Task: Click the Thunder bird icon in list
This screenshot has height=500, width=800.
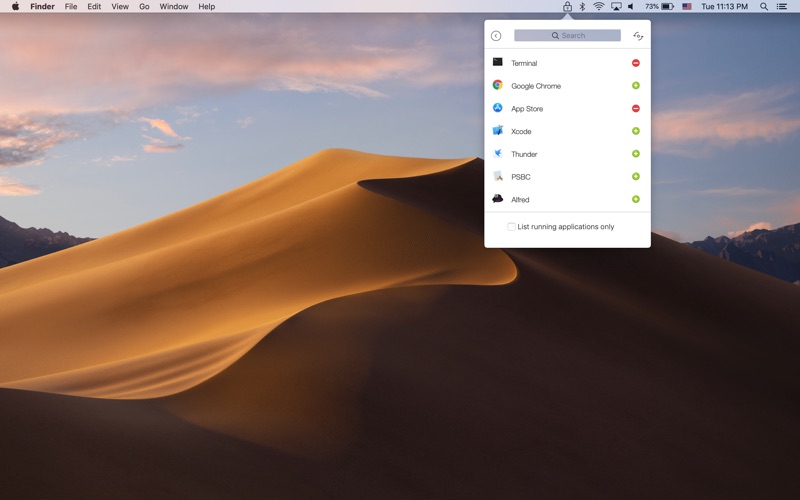Action: point(497,153)
